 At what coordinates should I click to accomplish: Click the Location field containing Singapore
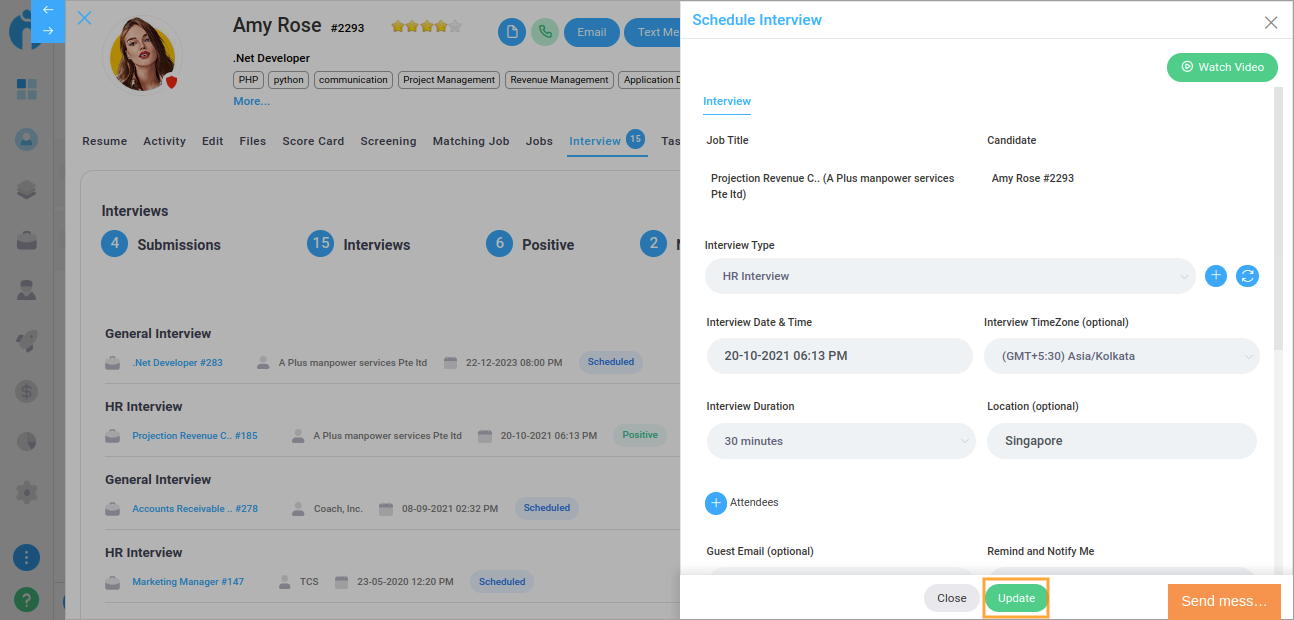(1121, 441)
